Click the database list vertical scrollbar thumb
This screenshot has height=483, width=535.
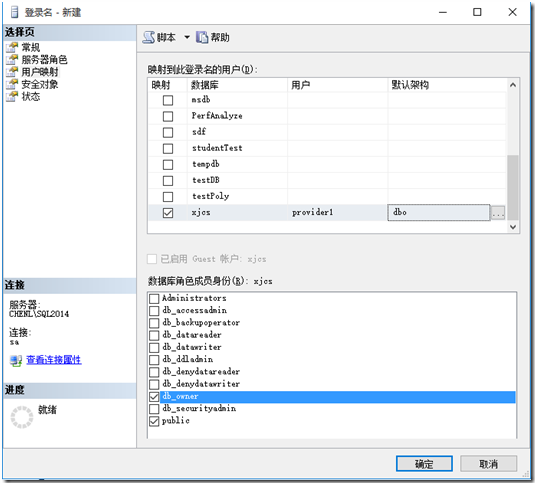(512, 188)
